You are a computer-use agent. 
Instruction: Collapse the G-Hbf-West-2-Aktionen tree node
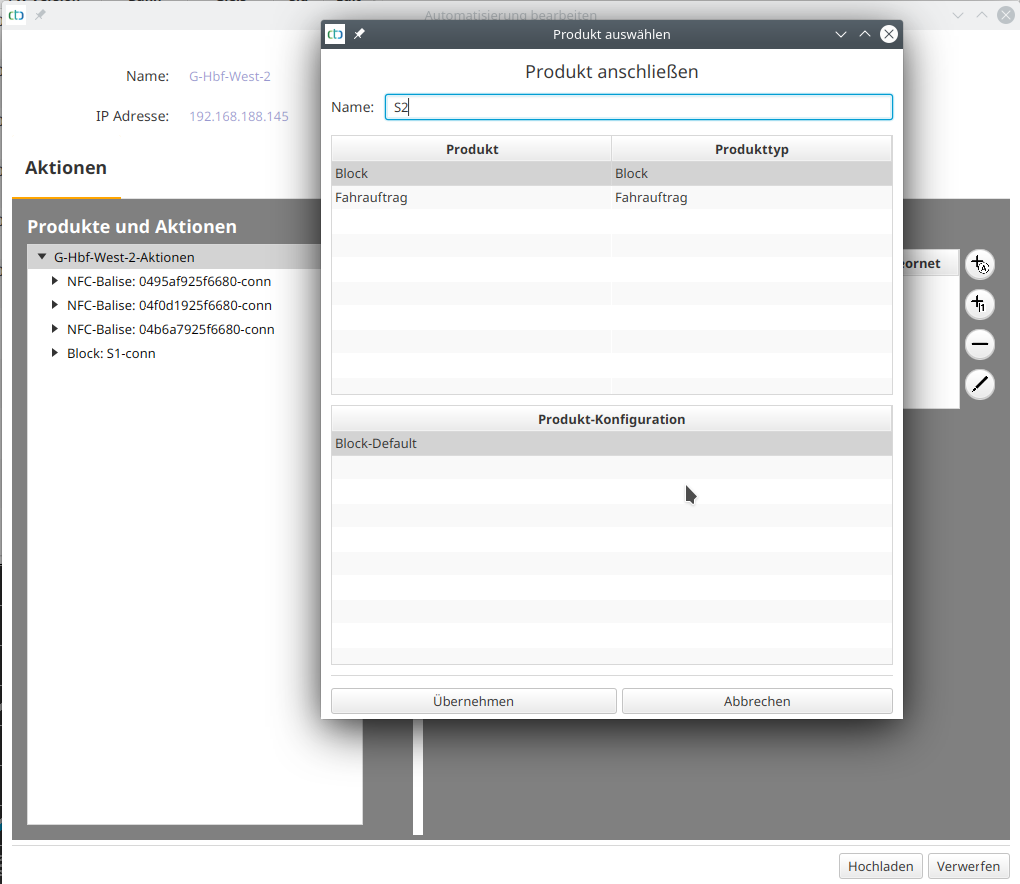tap(41, 255)
